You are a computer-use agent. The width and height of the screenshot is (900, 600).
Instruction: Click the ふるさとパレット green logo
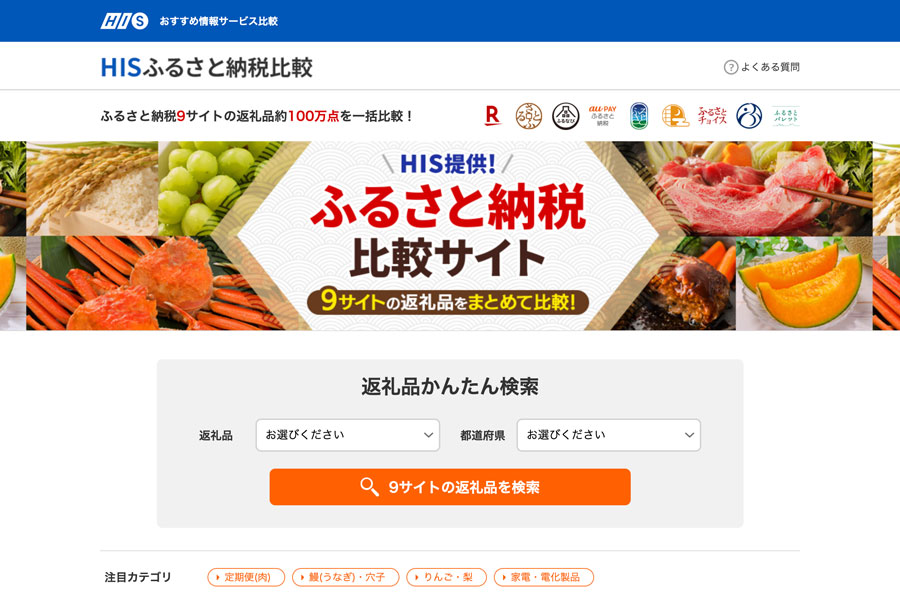pyautogui.click(x=785, y=115)
